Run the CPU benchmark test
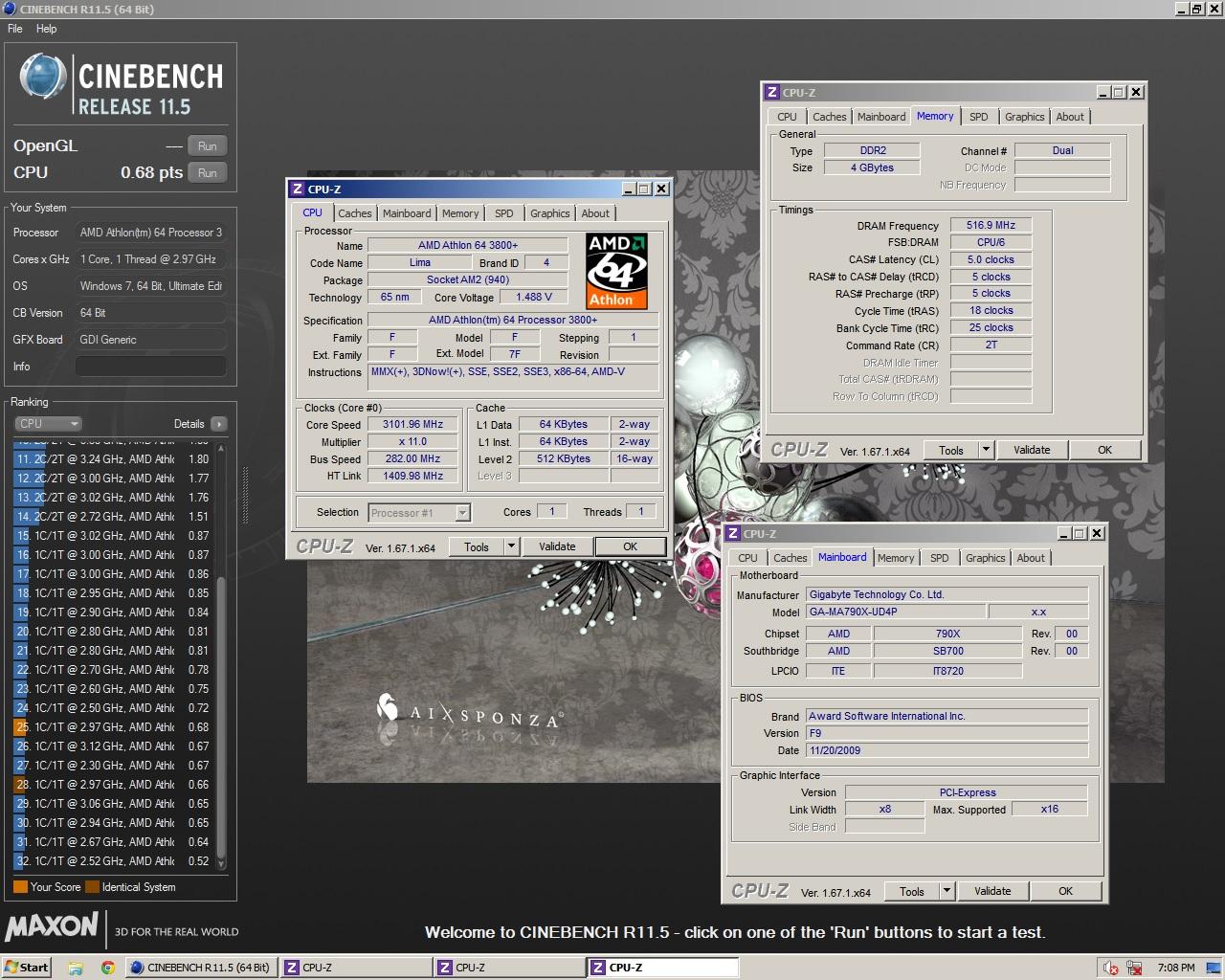1225x980 pixels. (x=208, y=173)
